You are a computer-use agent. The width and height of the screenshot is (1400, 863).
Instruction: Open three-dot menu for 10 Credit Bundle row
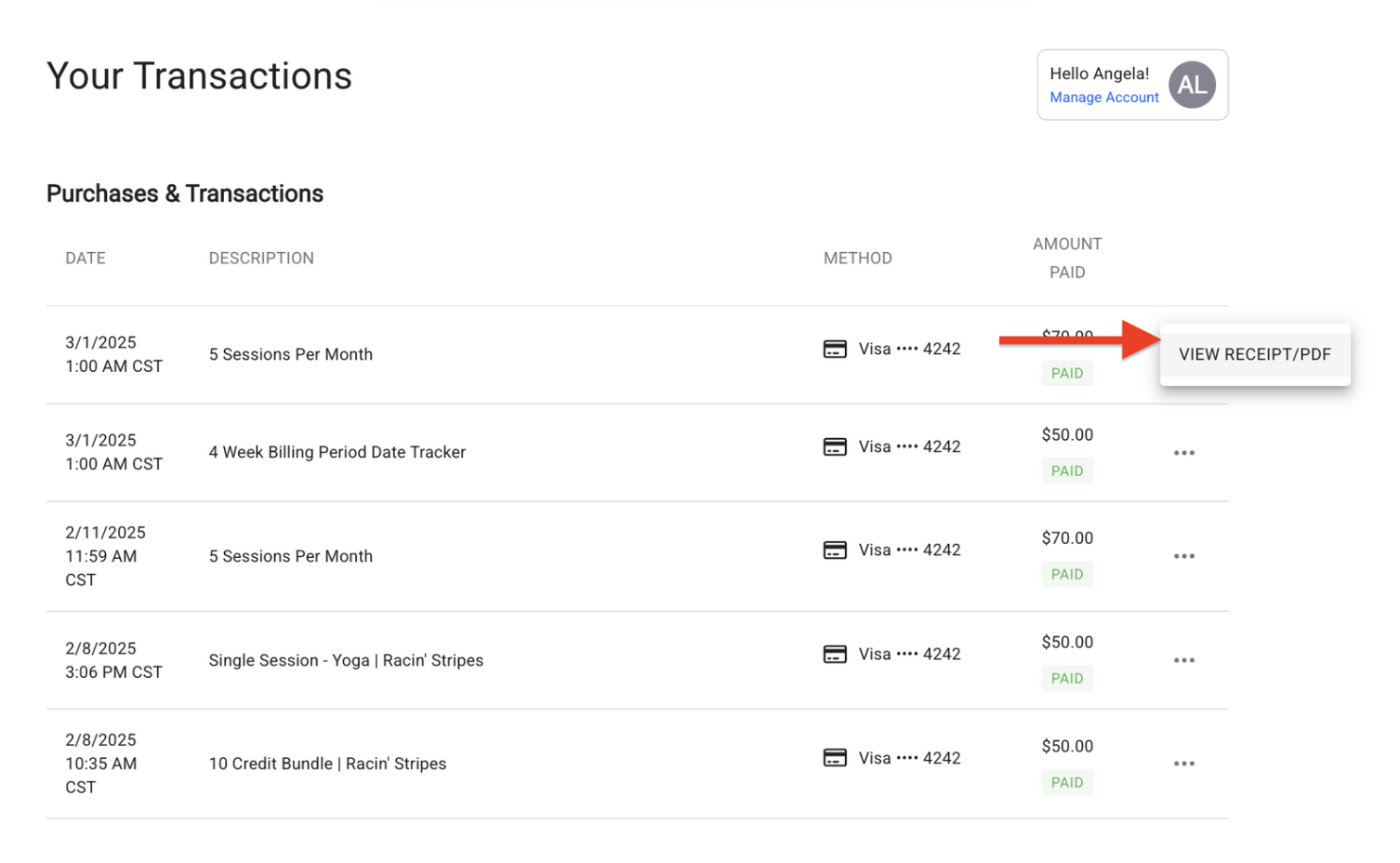point(1183,763)
